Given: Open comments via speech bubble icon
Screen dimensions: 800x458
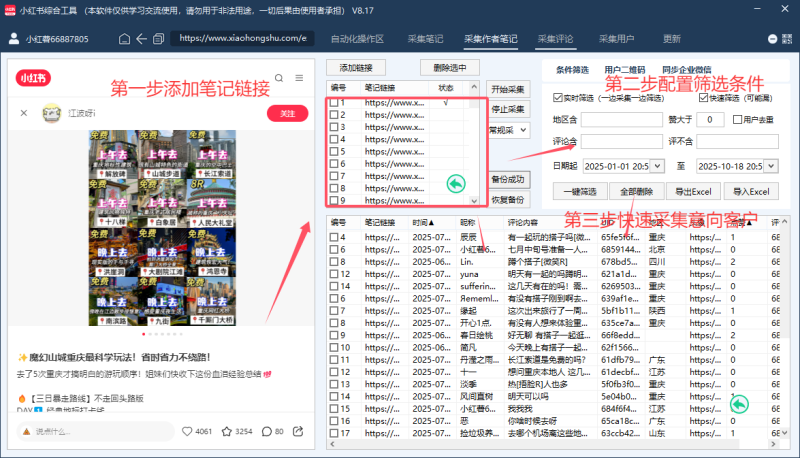Looking at the screenshot, I should [266, 431].
